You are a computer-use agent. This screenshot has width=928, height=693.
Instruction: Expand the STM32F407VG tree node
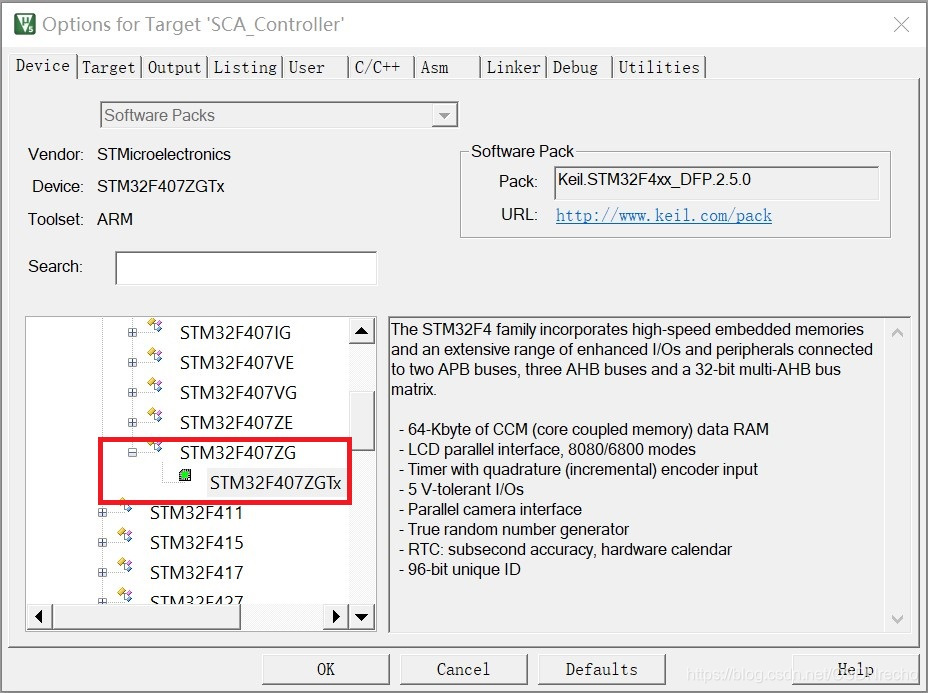coord(133,392)
